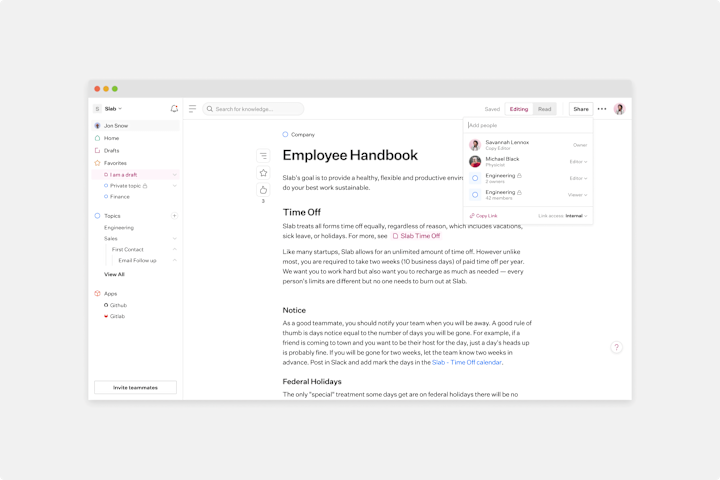Change Michael Black's Editor role
This screenshot has width=720, height=480.
pyautogui.click(x=578, y=162)
